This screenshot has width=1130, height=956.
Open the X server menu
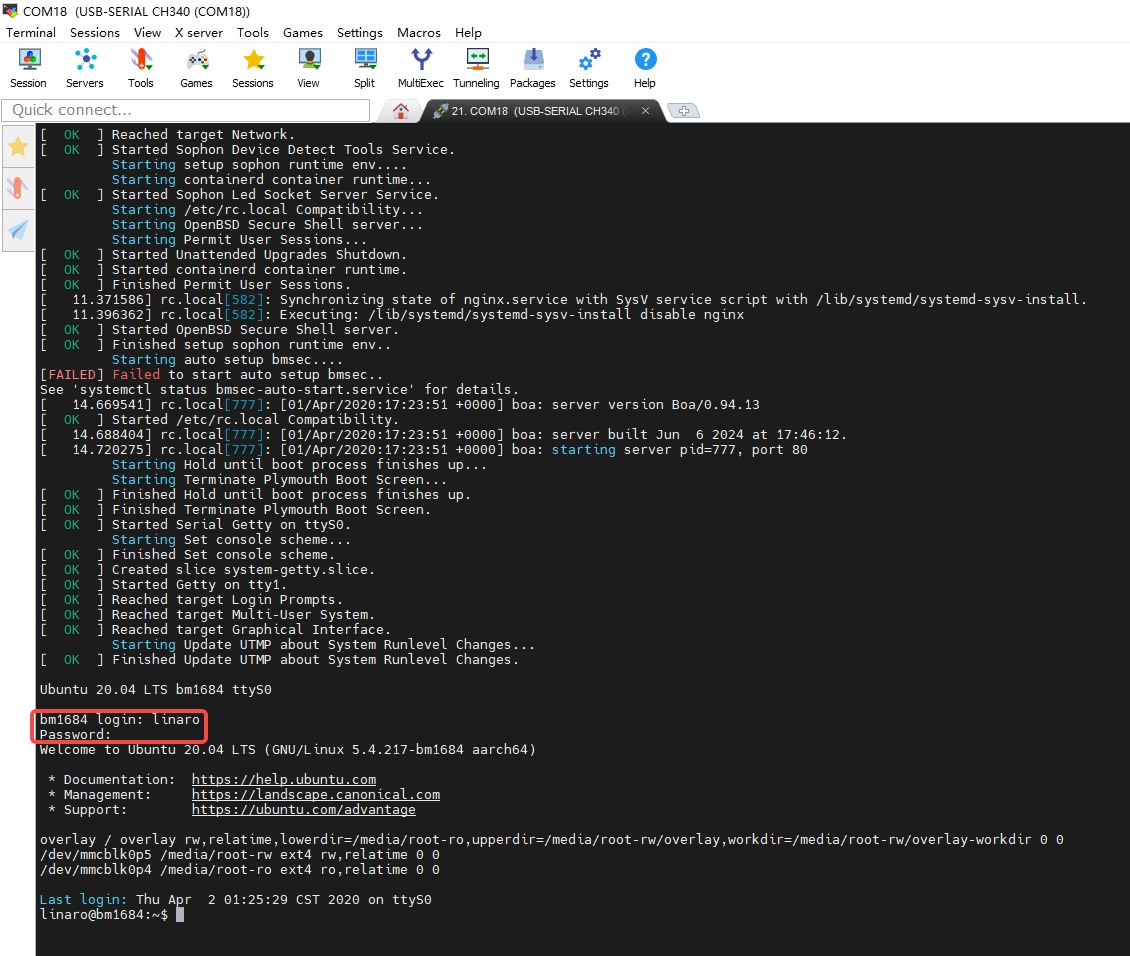coord(199,32)
